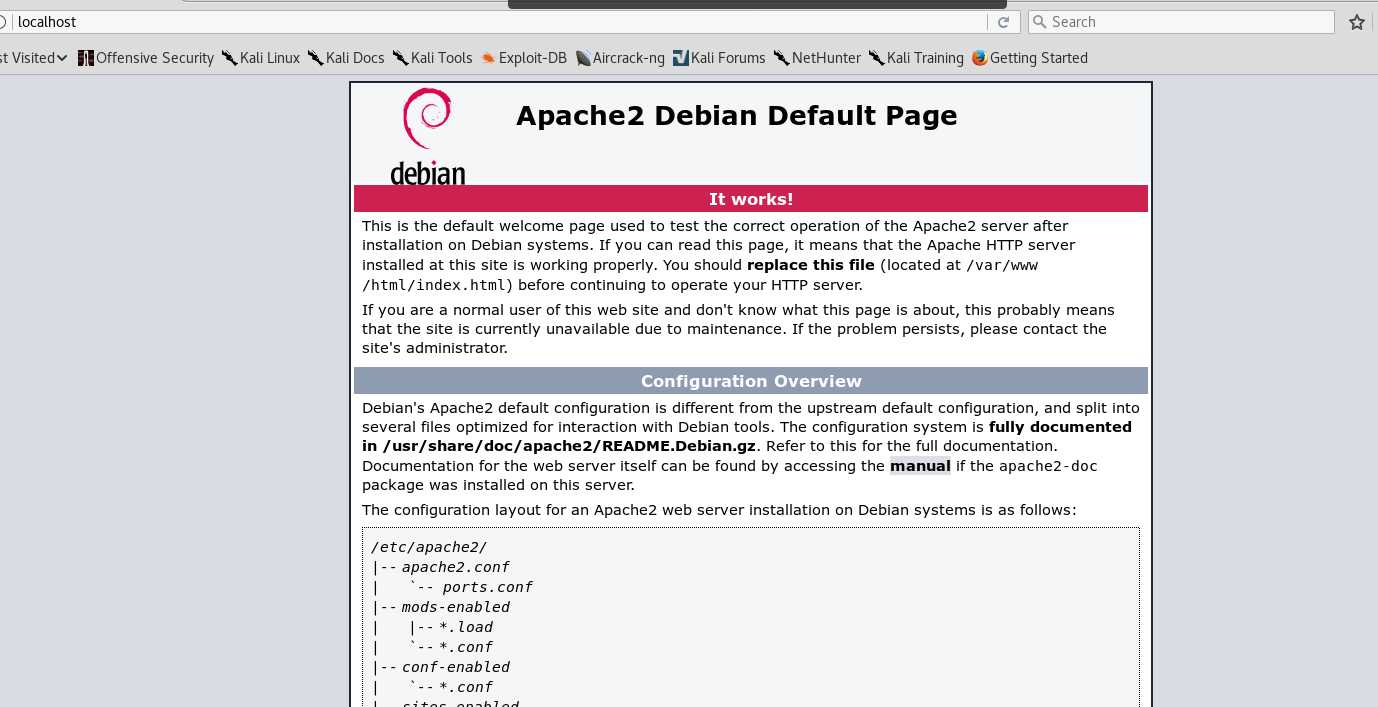This screenshot has height=707, width=1378.
Task: Click the Apache2 Debian Default Page heading
Action: [736, 116]
